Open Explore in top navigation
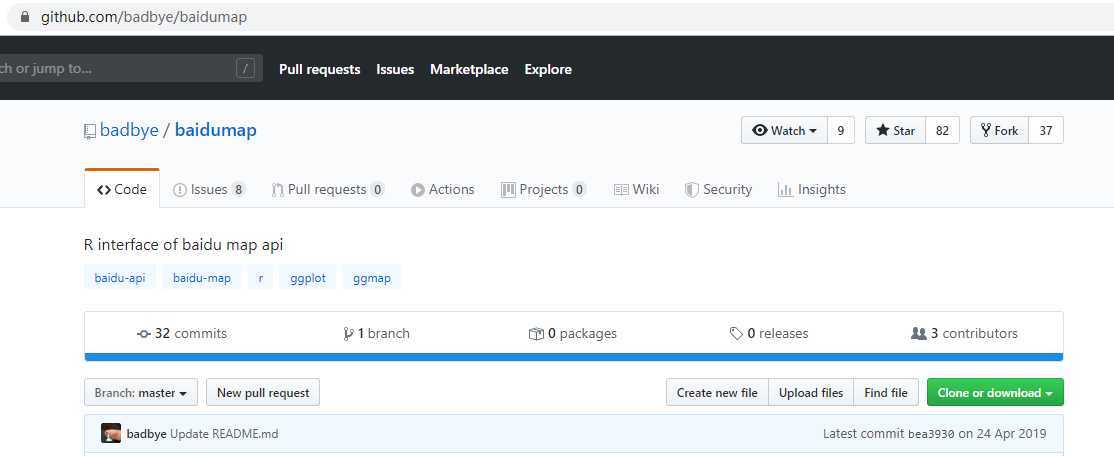This screenshot has height=456, width=1114. tap(548, 70)
